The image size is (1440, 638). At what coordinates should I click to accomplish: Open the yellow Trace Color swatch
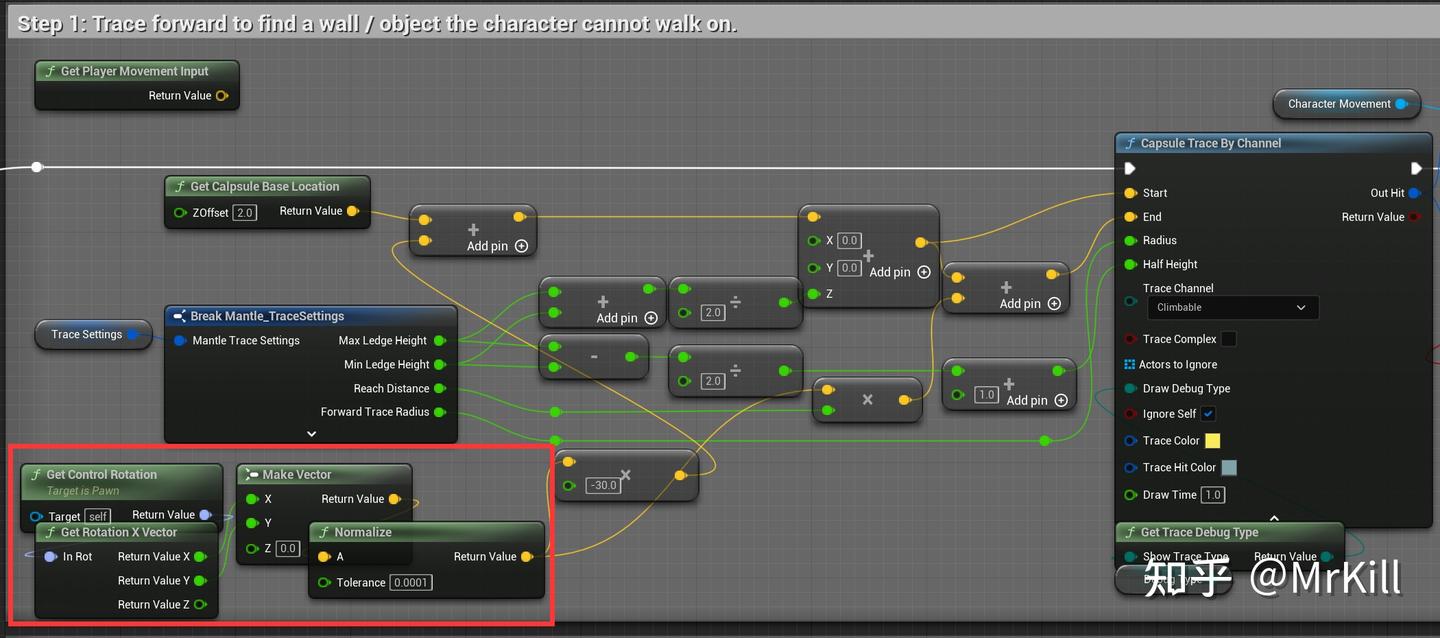click(1213, 440)
